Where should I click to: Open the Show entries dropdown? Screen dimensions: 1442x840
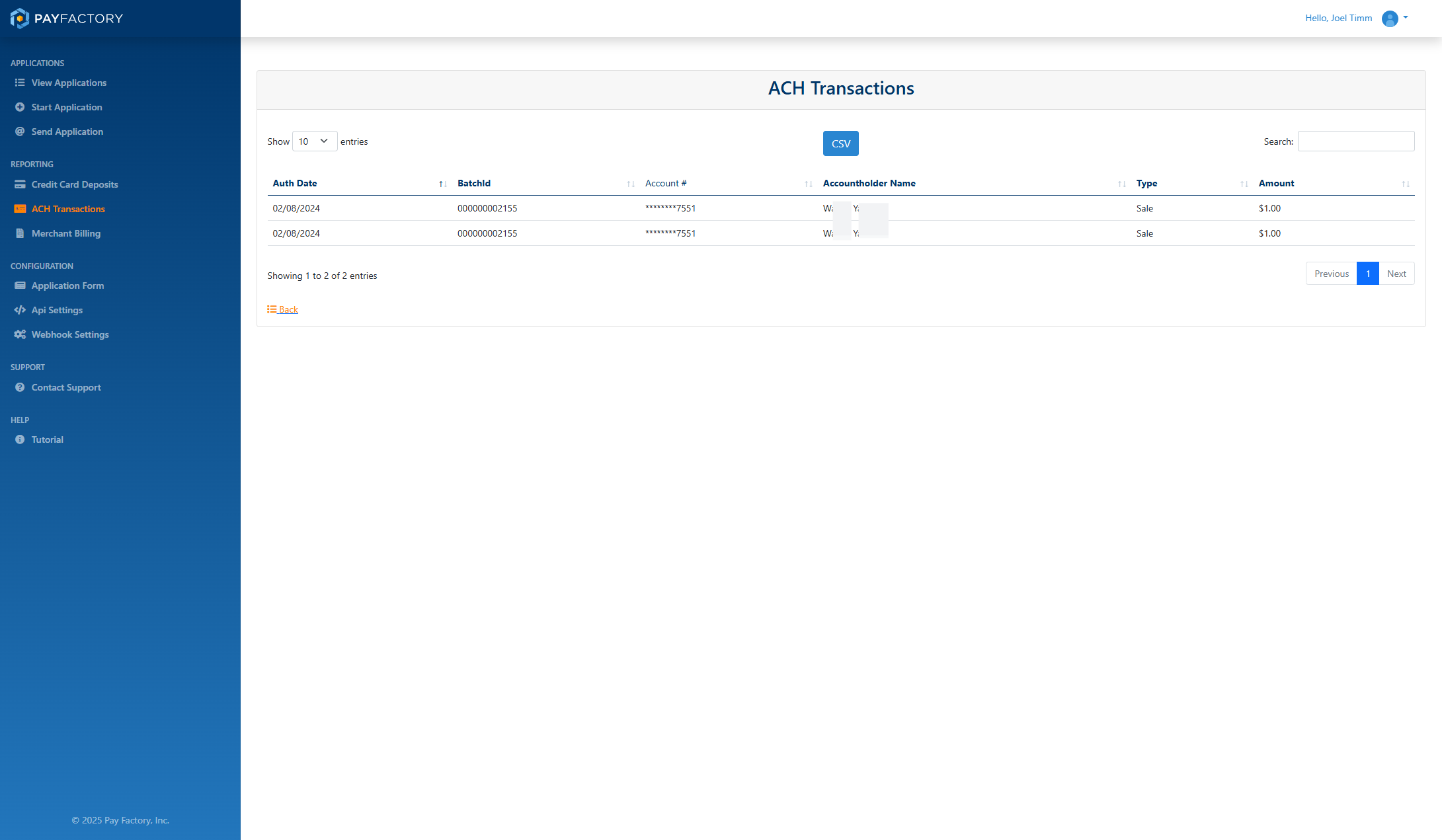point(315,141)
